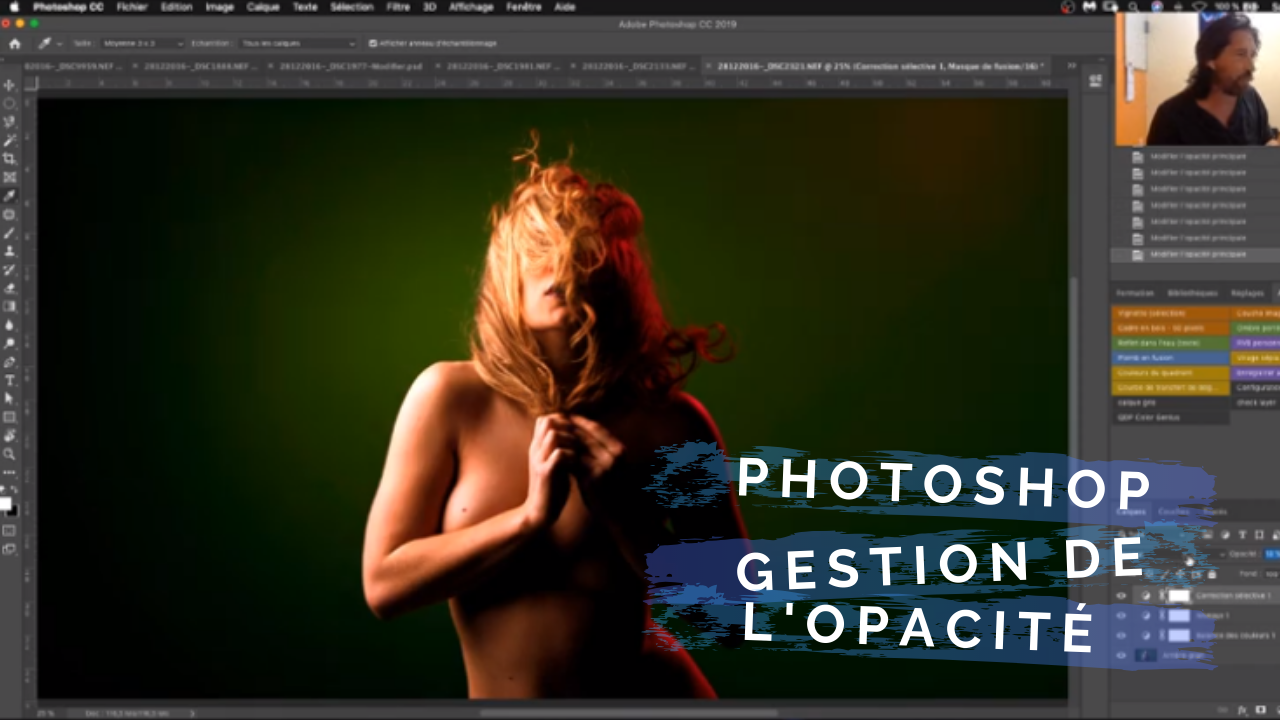Open the Echantillon 'Tous les calques' dropdown

297,44
